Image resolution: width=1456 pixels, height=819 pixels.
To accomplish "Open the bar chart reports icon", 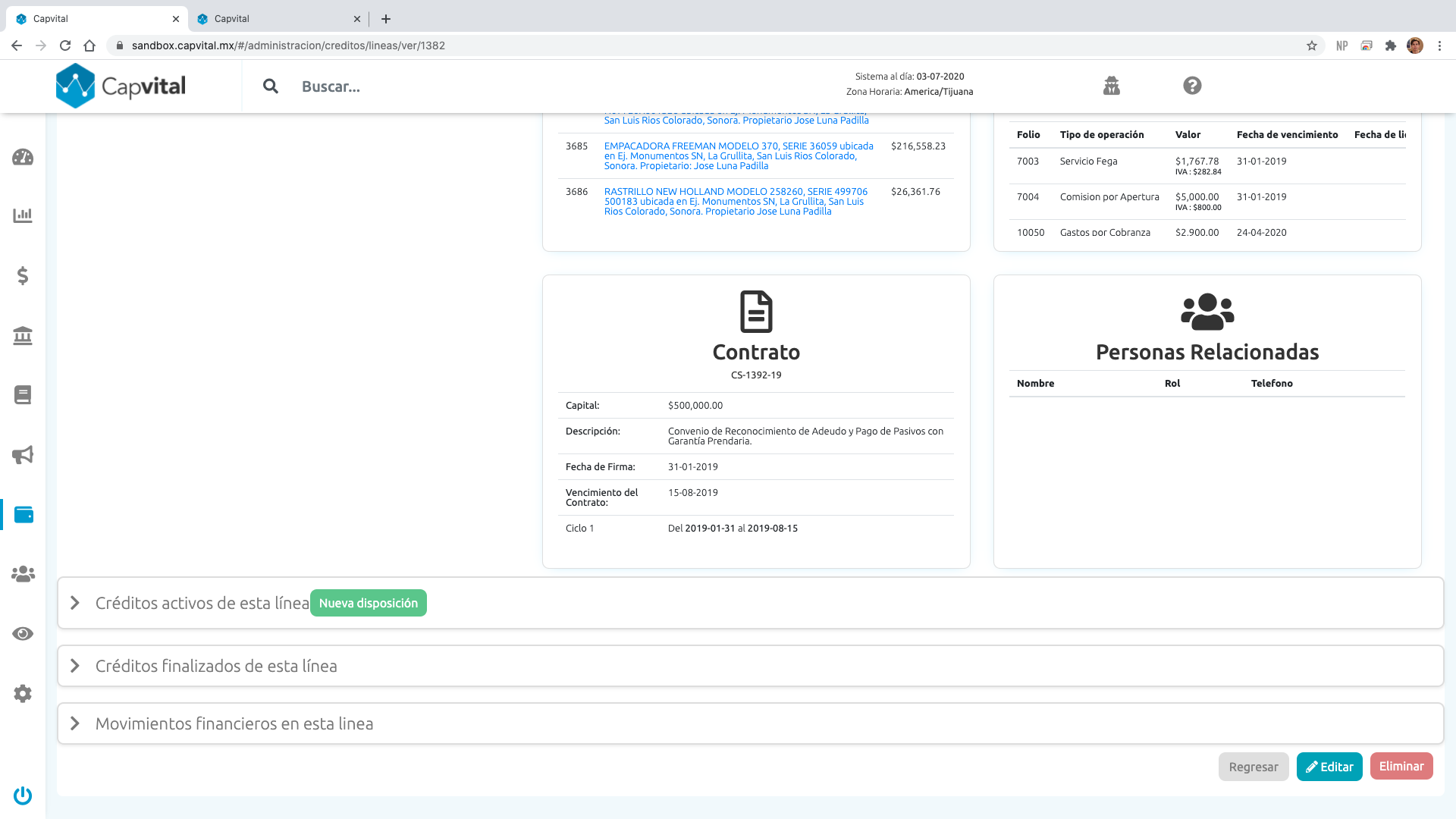I will [x=23, y=215].
